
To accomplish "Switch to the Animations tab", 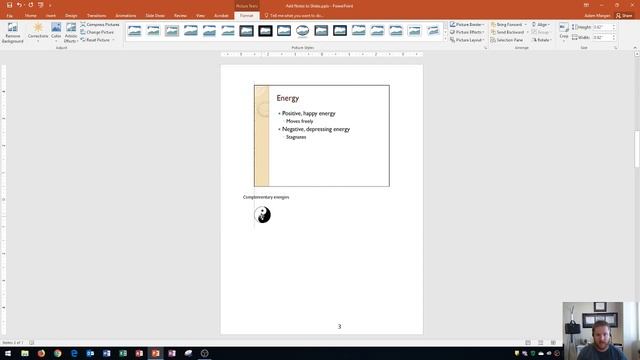I will click(x=126, y=16).
